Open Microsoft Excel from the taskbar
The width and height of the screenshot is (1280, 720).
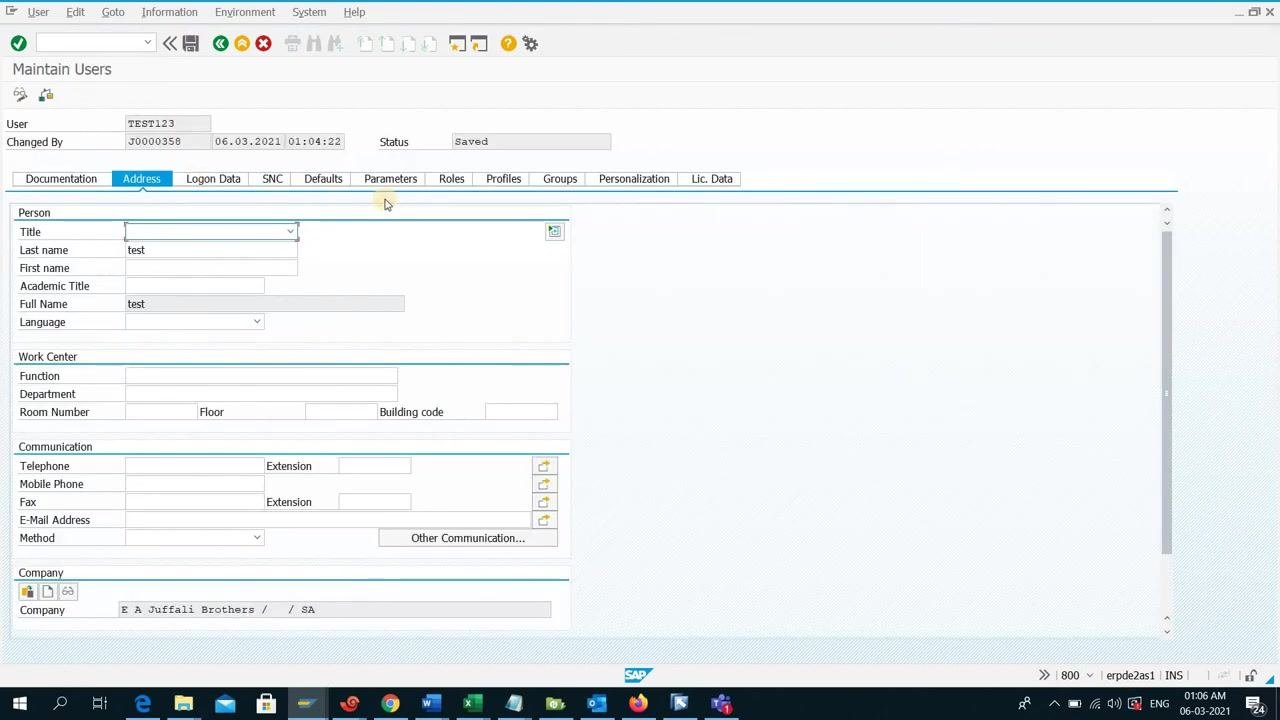point(472,704)
